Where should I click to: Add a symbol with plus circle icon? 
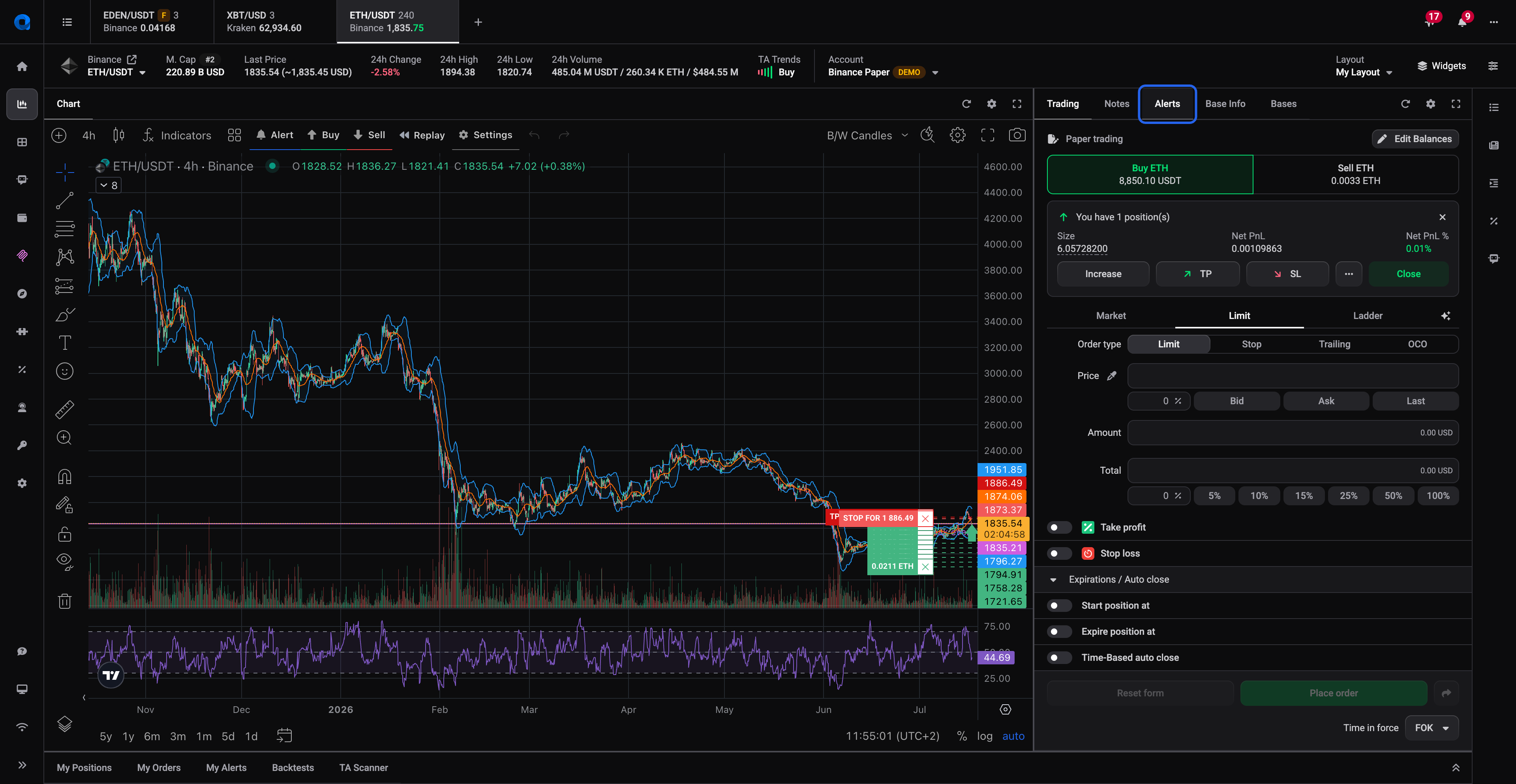click(x=59, y=135)
